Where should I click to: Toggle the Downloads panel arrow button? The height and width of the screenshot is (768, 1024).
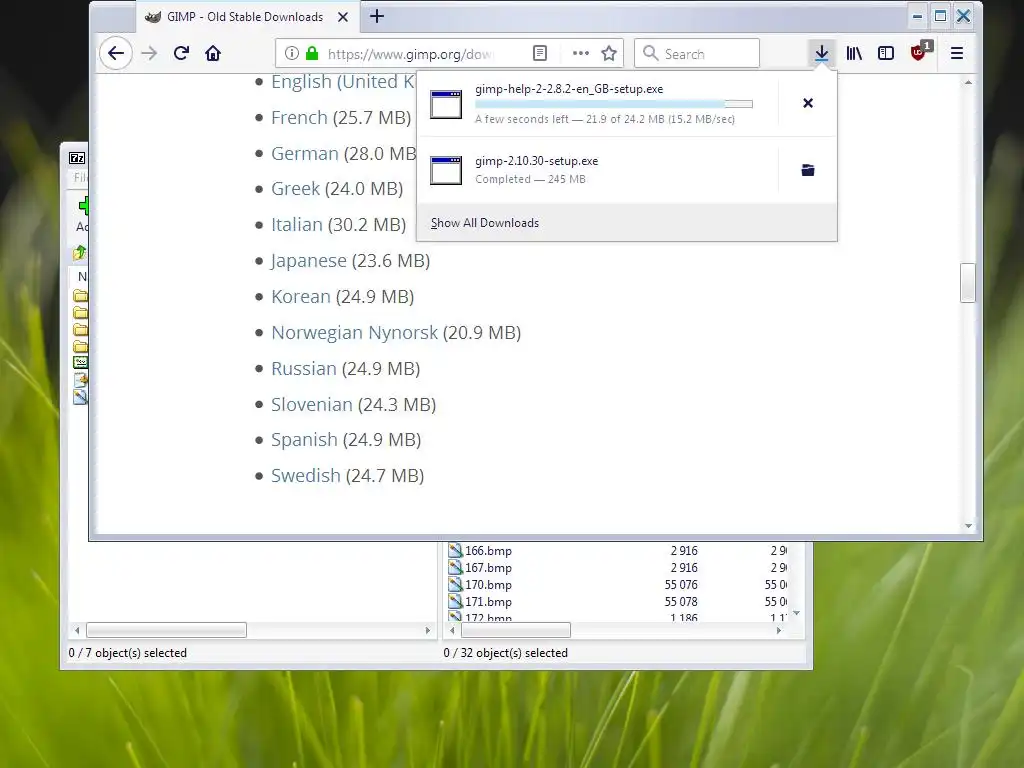click(822, 54)
